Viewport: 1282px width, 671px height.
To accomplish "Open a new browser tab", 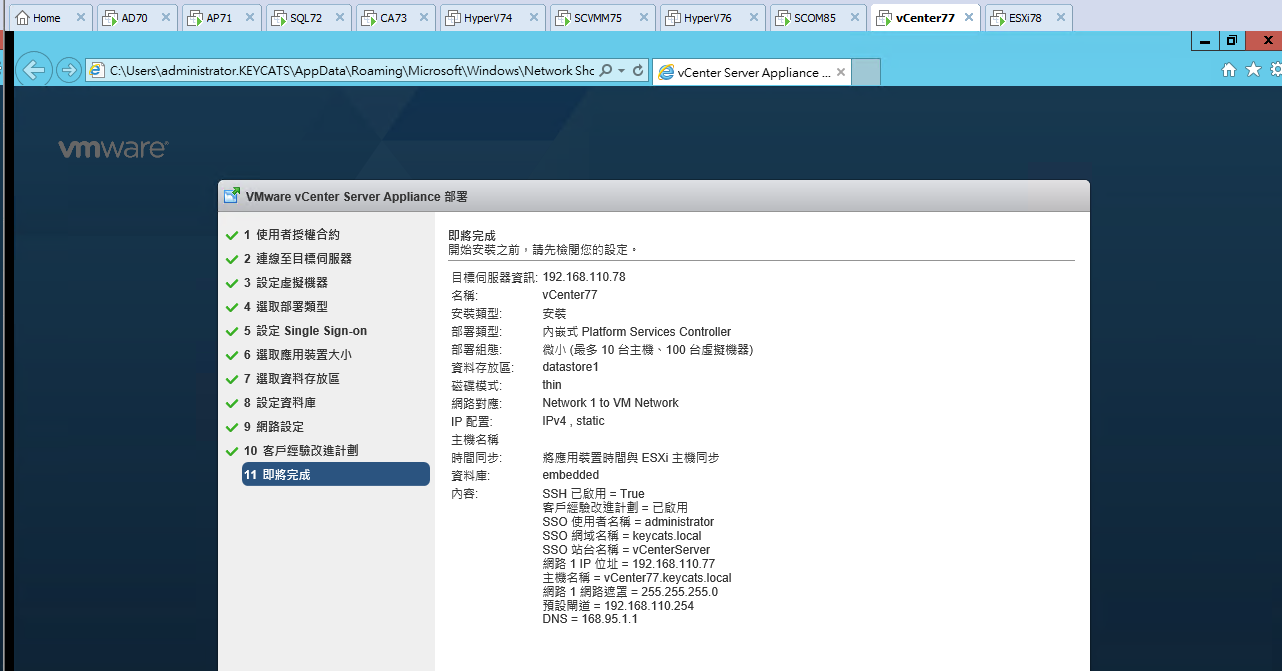I will point(866,72).
